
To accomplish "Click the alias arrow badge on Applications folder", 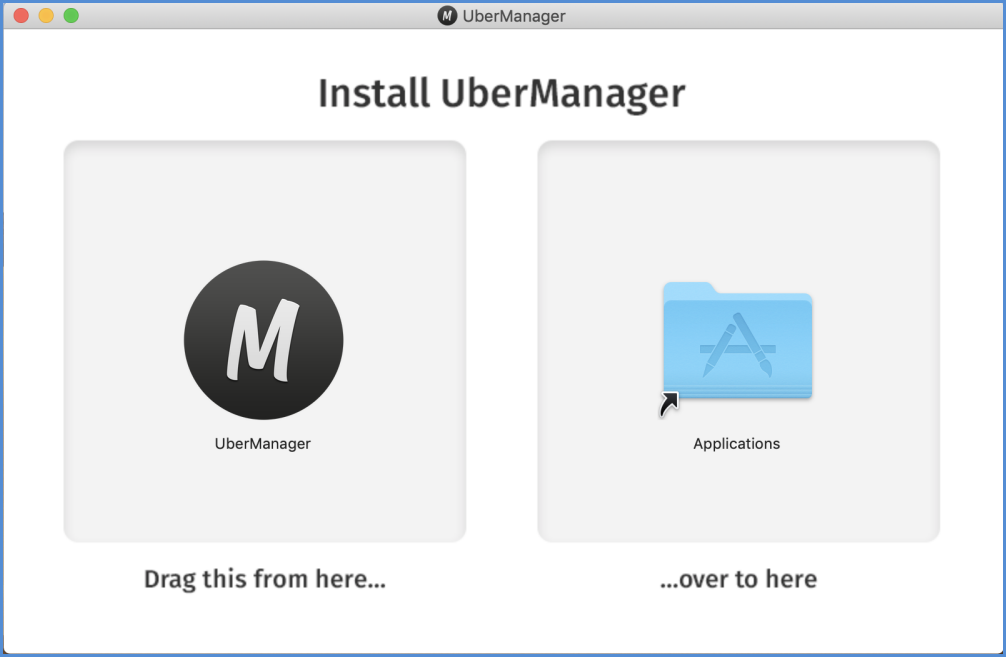I will [669, 404].
